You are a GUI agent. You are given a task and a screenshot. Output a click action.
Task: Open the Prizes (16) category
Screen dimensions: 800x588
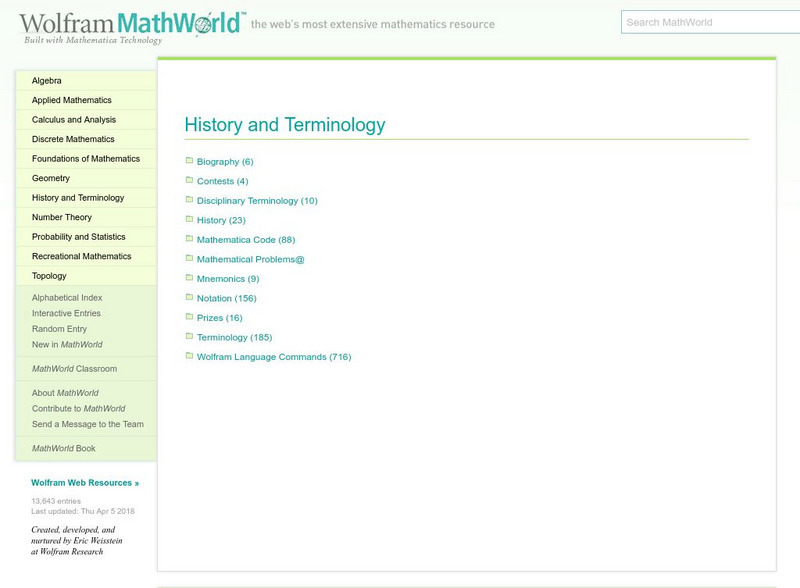point(219,318)
